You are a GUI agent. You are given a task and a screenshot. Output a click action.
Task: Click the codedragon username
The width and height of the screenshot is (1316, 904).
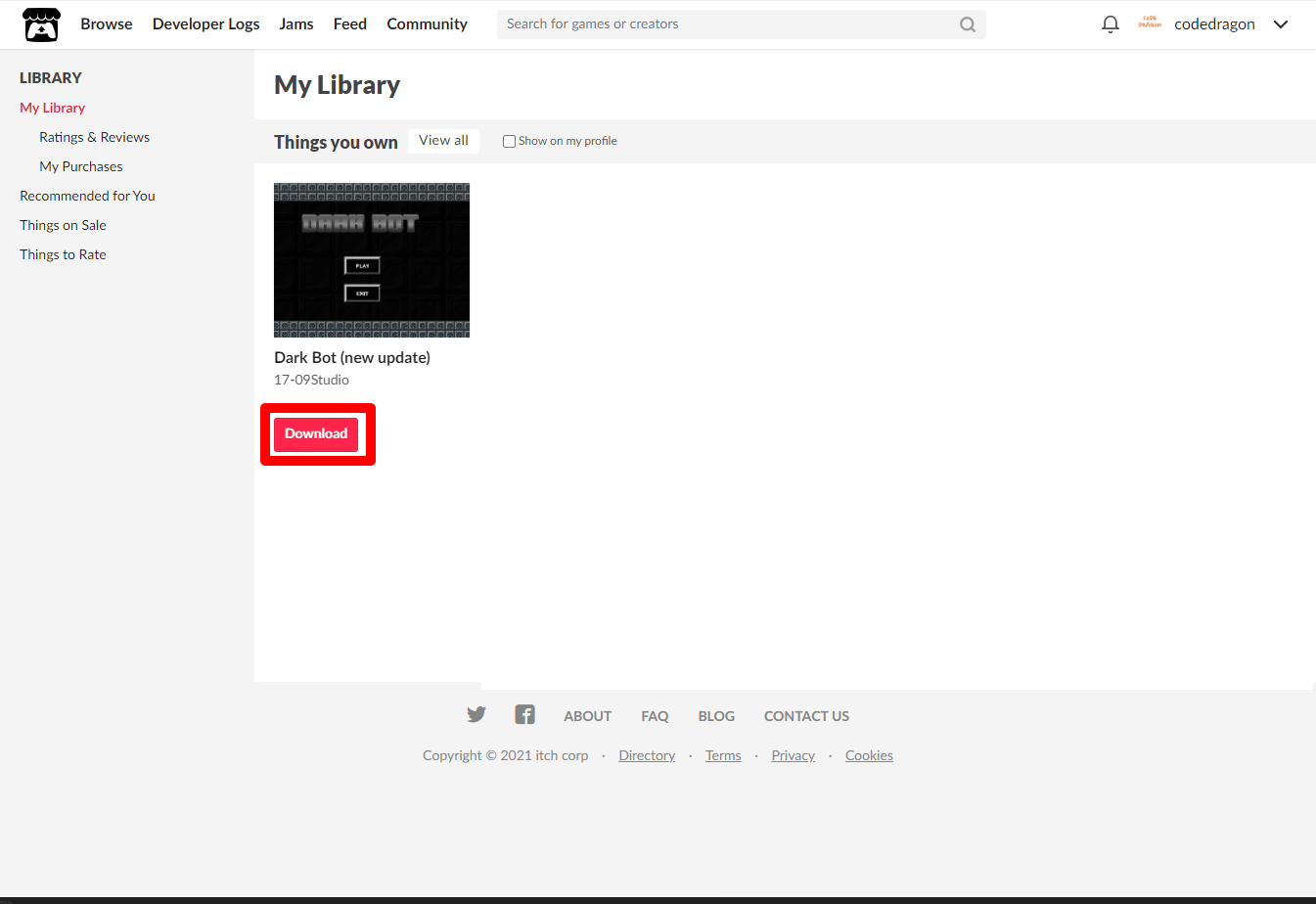1214,24
